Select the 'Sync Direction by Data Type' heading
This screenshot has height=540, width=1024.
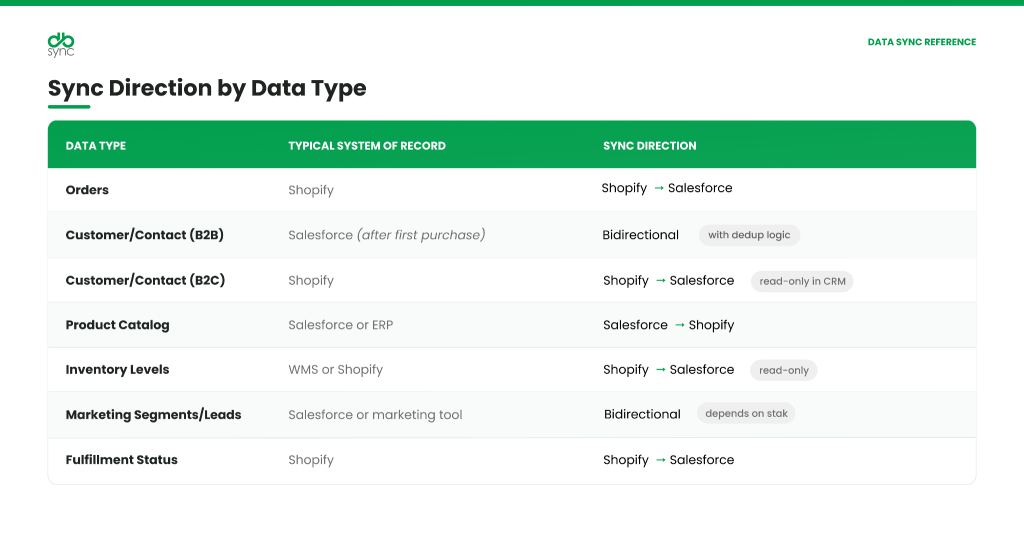pos(207,88)
